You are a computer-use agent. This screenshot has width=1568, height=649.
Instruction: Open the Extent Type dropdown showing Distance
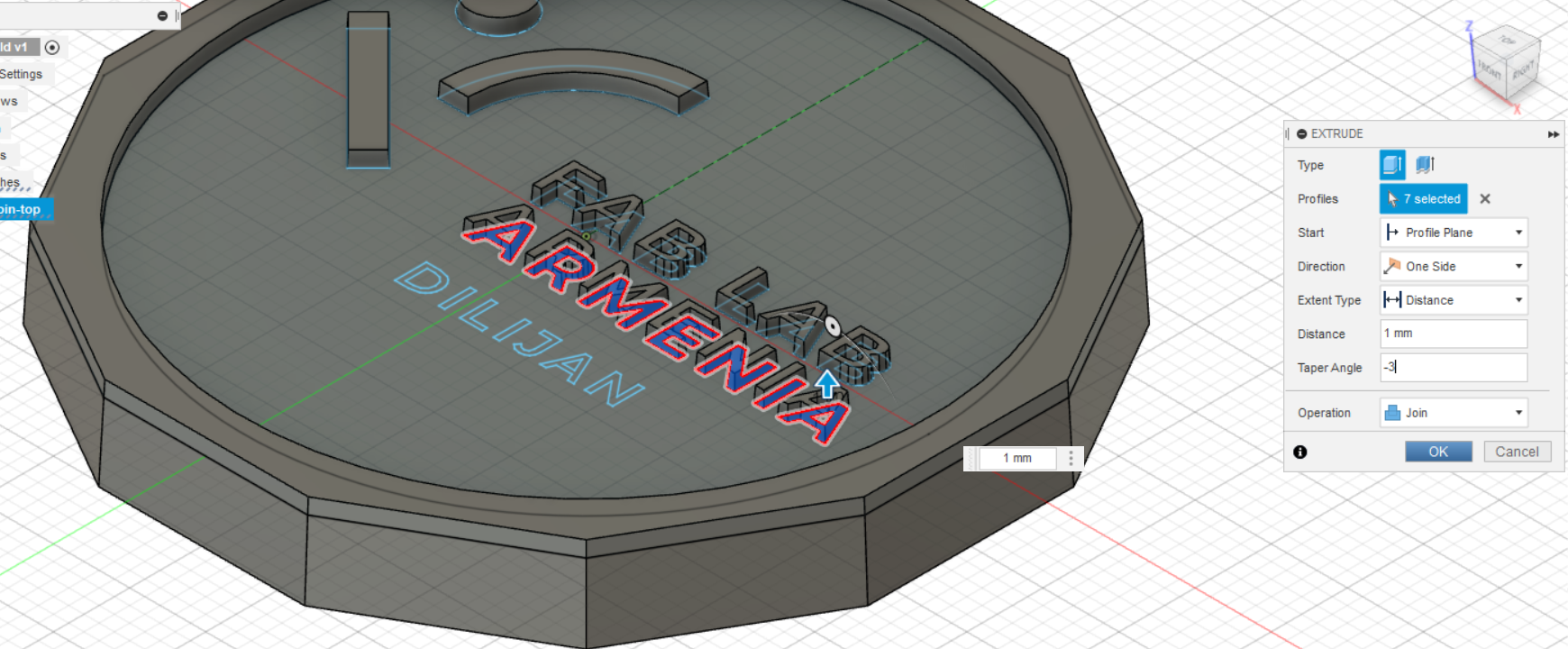click(1454, 300)
